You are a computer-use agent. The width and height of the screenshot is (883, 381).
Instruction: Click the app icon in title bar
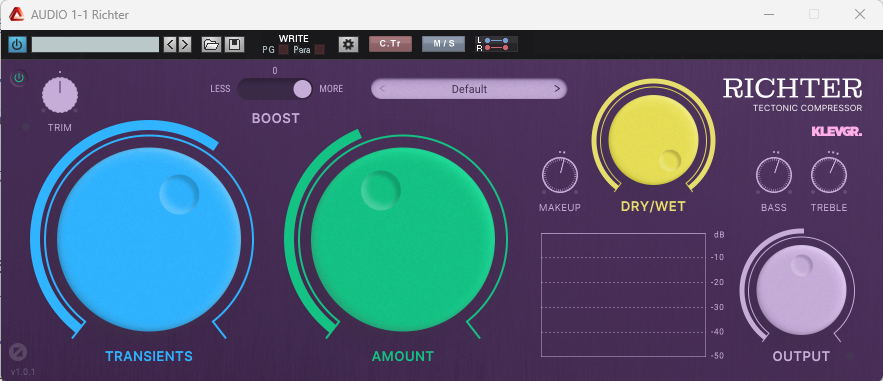[16, 15]
